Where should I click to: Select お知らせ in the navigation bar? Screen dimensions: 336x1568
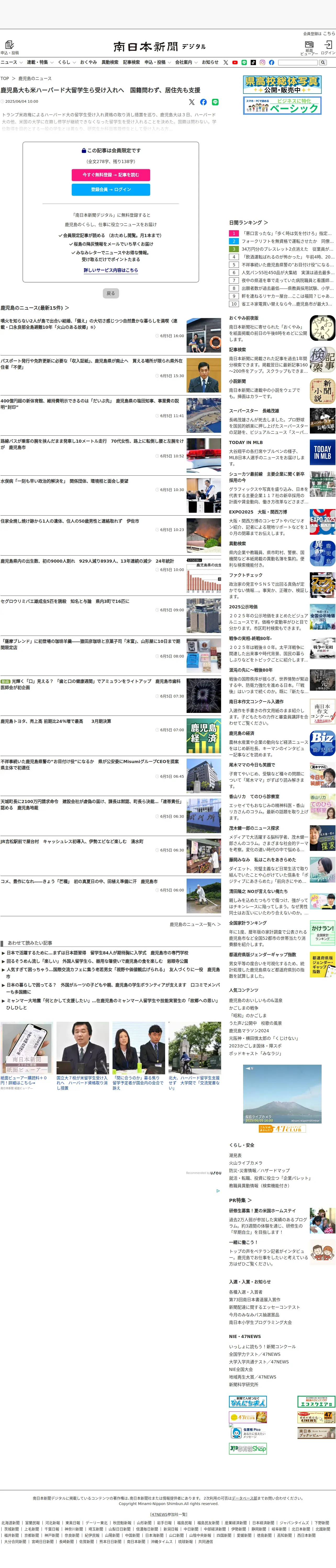(210, 62)
